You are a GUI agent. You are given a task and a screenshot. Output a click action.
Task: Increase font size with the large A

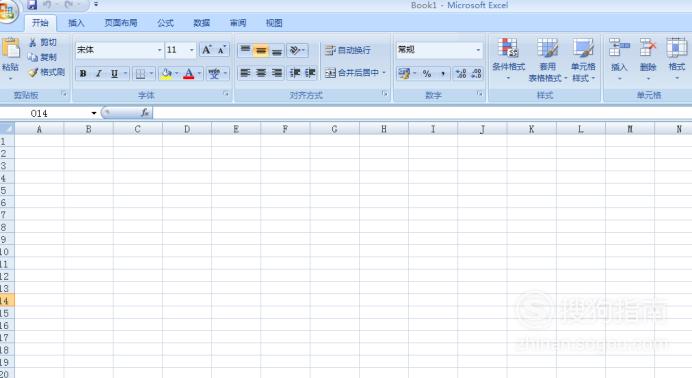(207, 50)
